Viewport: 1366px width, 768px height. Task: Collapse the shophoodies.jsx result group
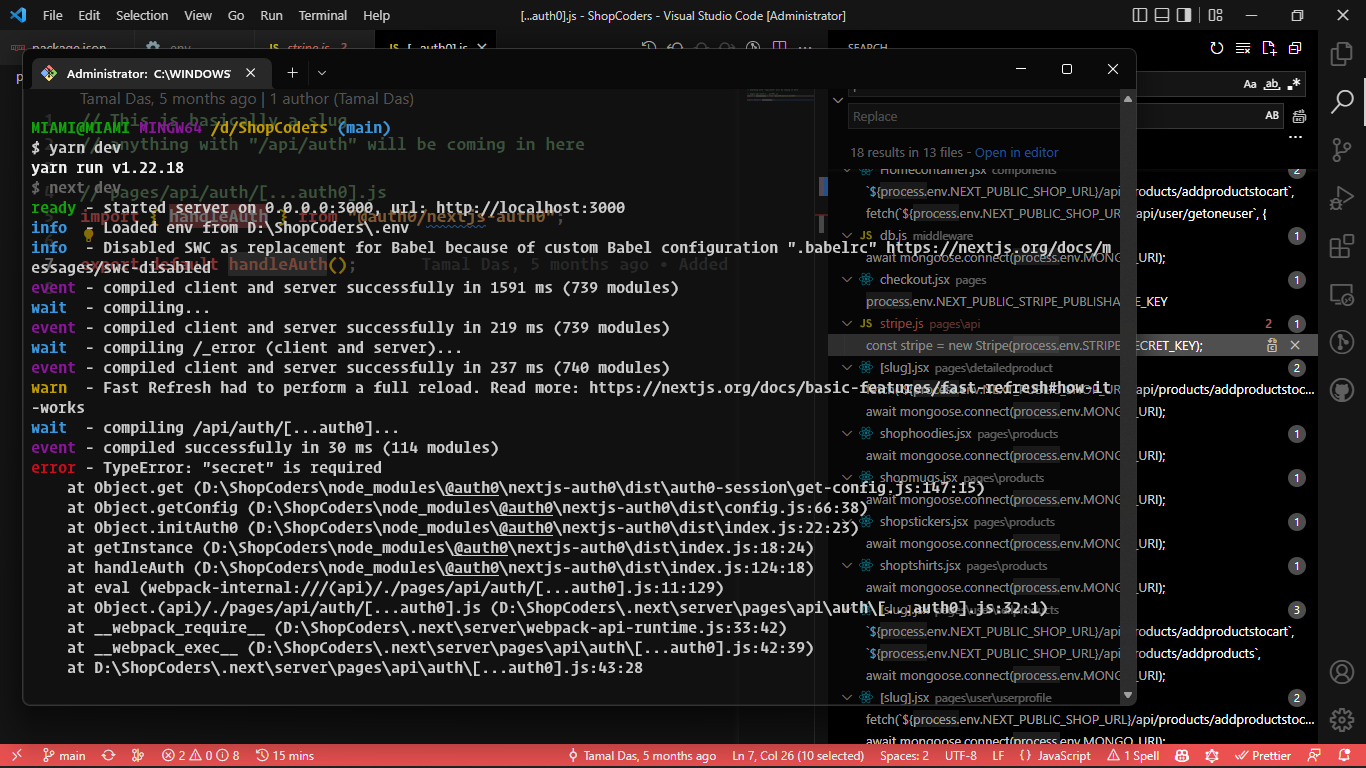(x=847, y=434)
